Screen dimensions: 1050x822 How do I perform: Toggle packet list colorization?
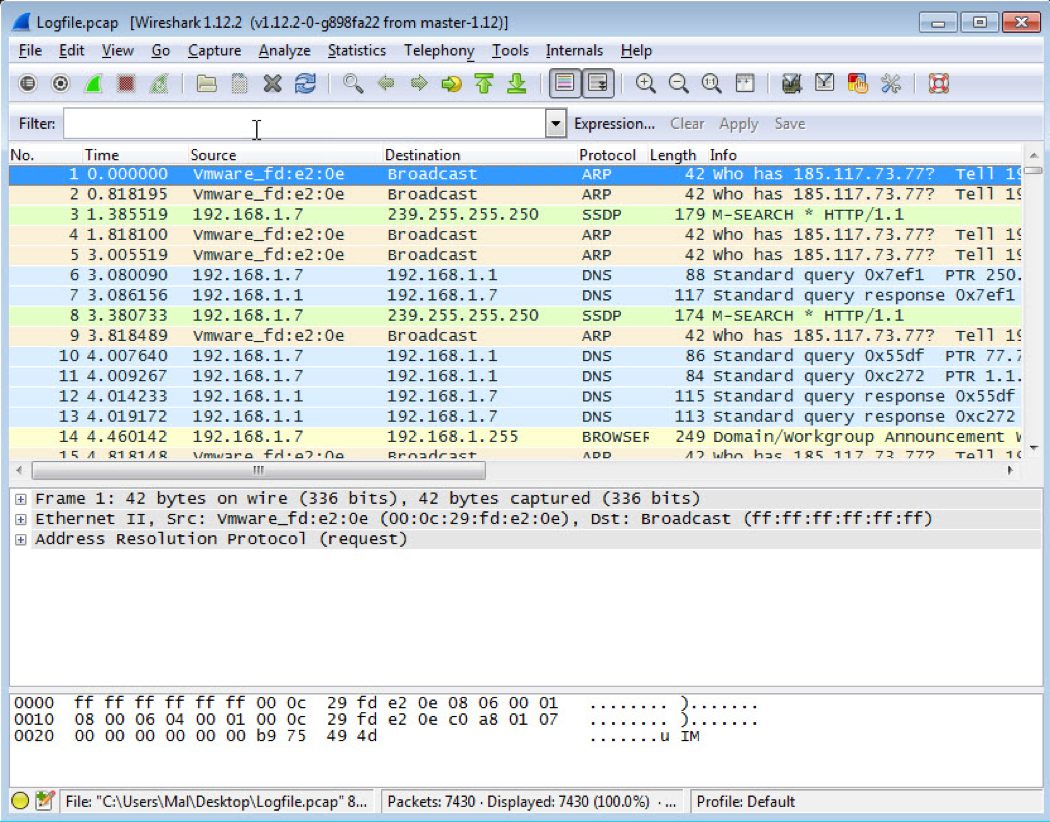(x=565, y=84)
